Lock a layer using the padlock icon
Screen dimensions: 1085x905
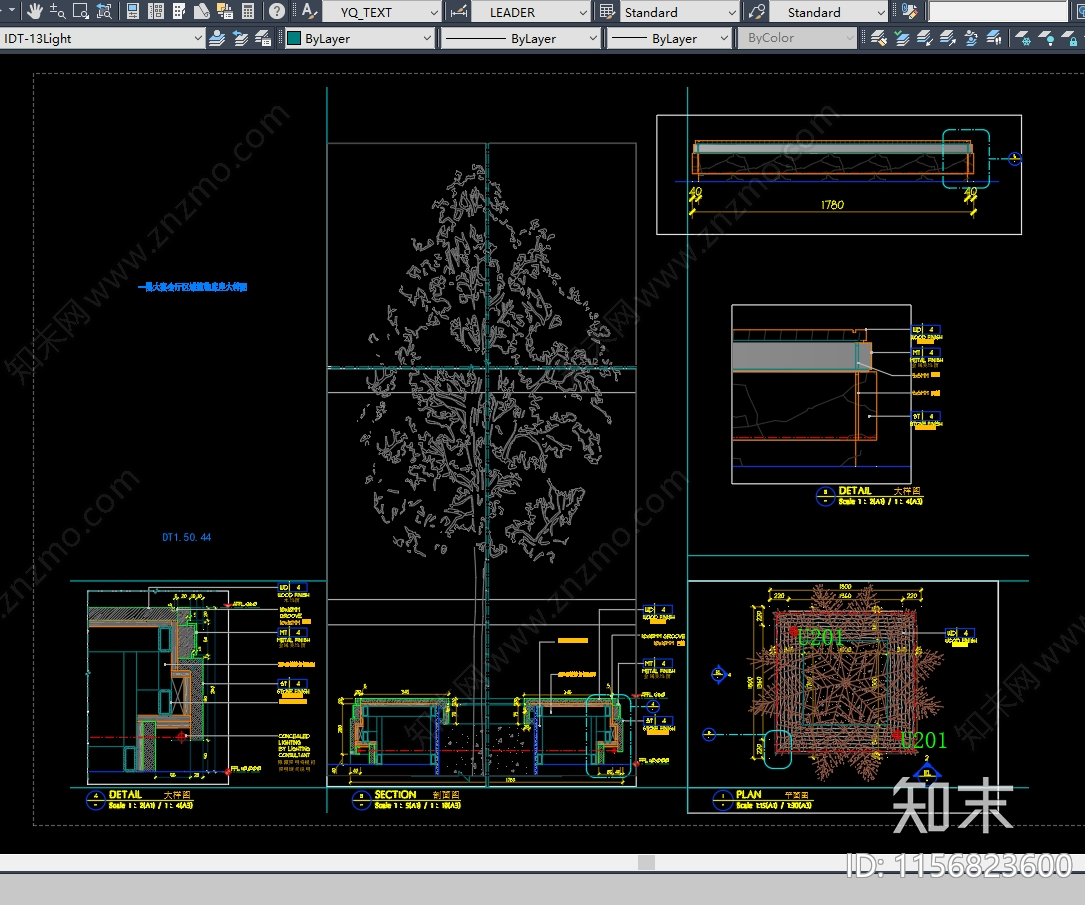tap(1071, 38)
